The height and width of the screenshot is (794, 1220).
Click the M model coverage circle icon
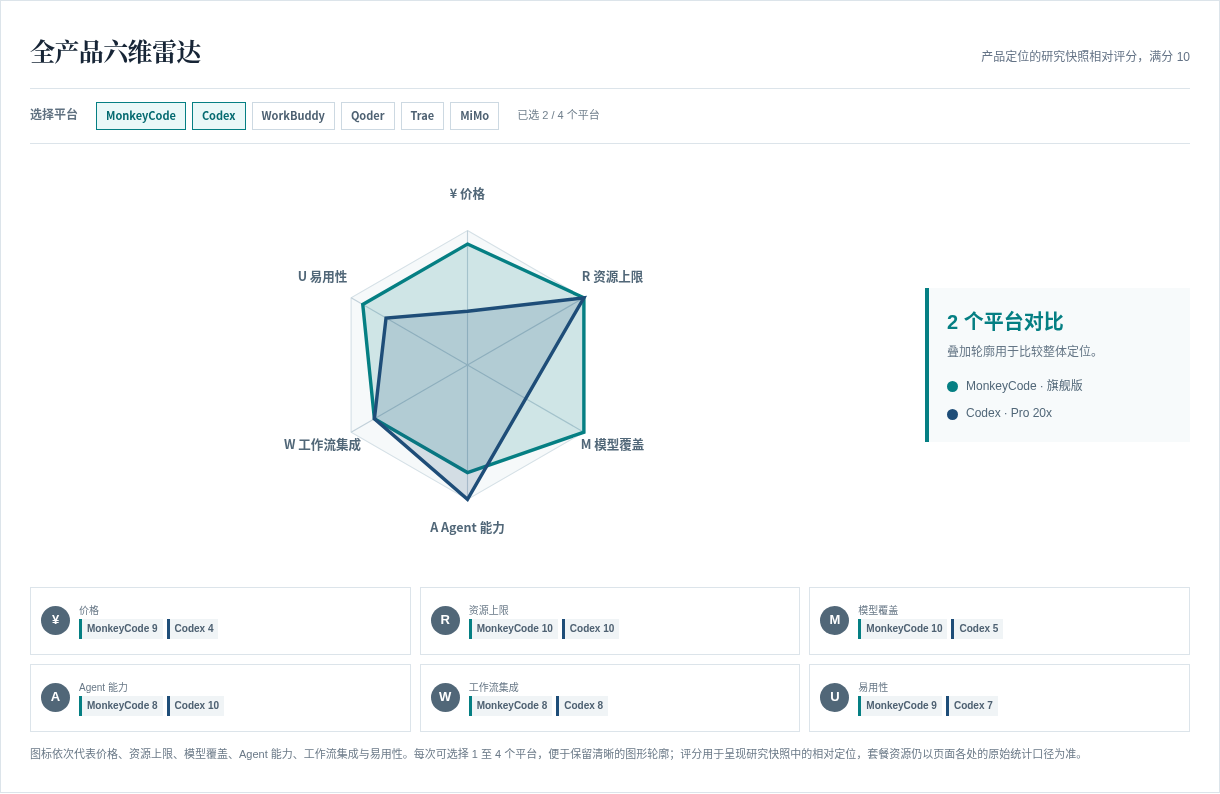[834, 620]
